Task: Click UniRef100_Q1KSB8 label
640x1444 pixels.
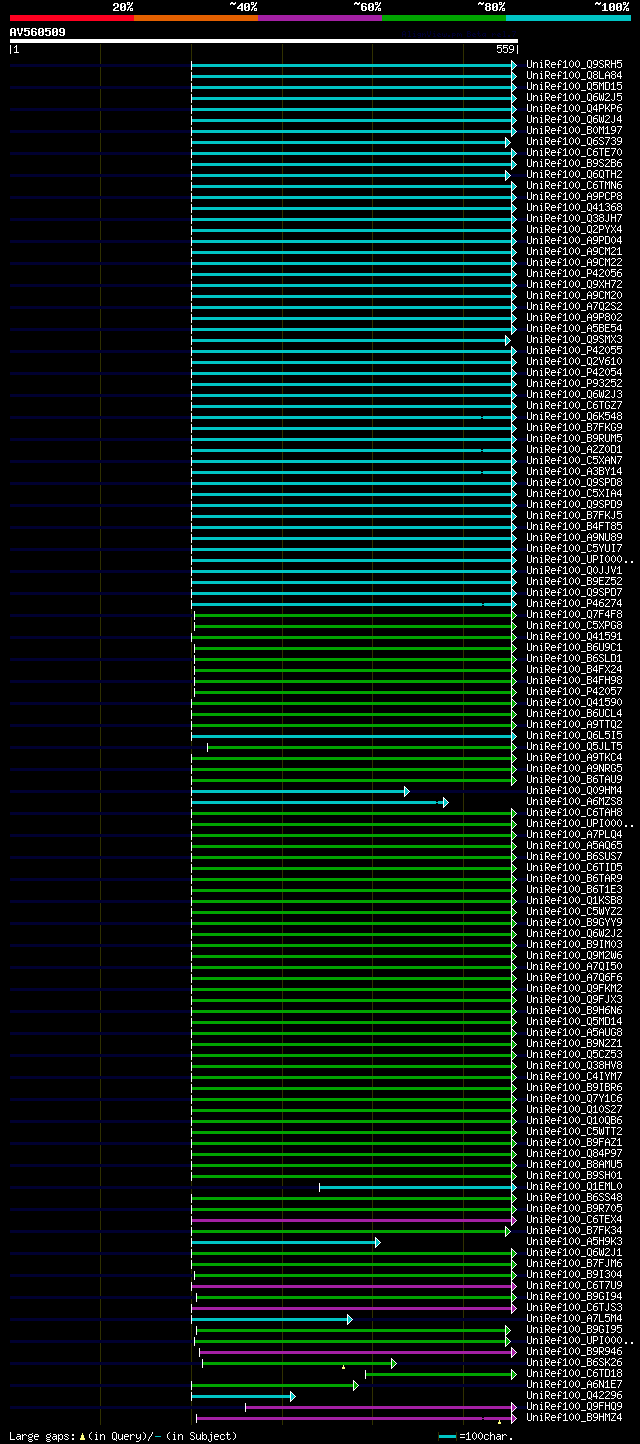Action: point(574,900)
